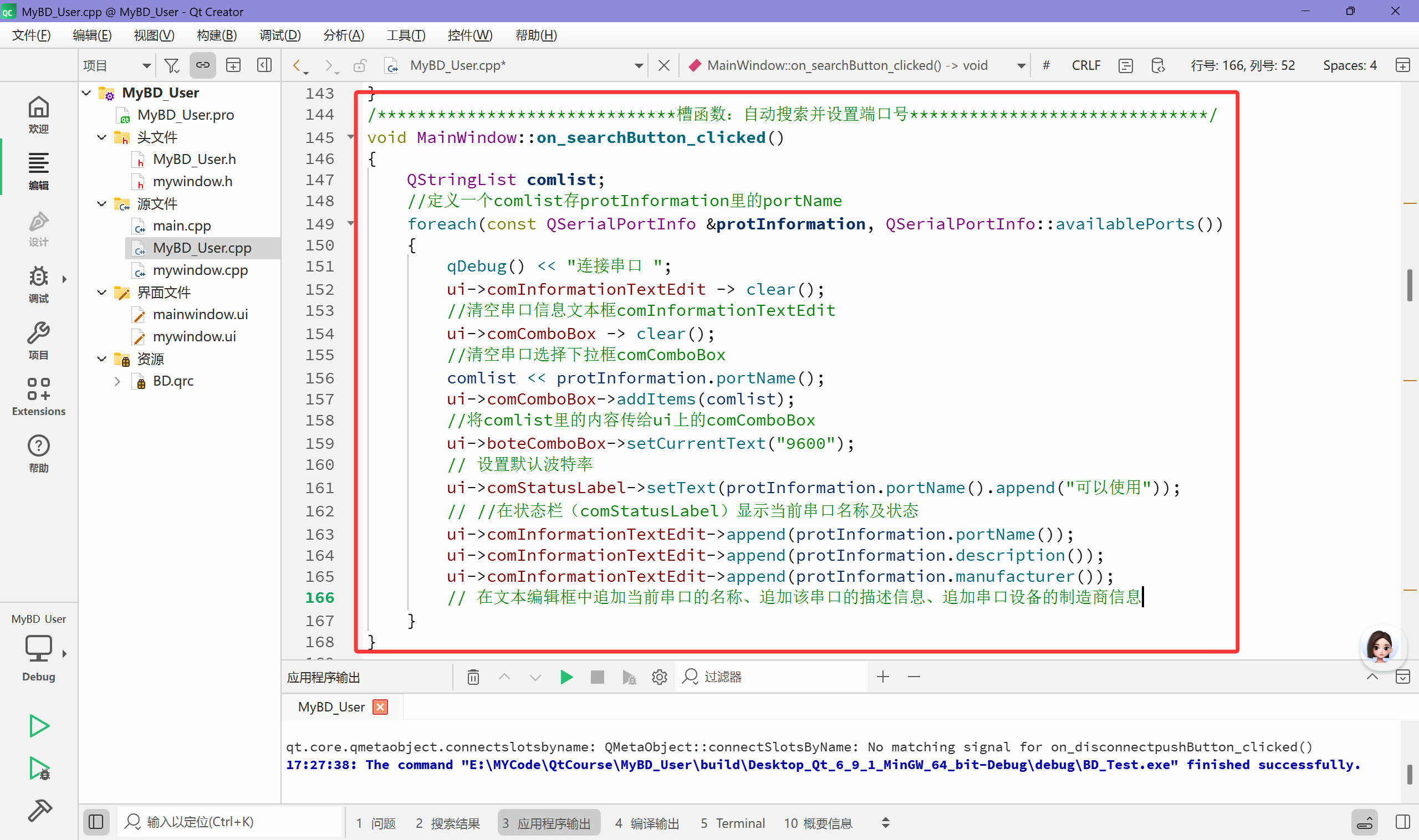Clear application output with trash icon
Image resolution: width=1419 pixels, height=840 pixels.
point(473,677)
